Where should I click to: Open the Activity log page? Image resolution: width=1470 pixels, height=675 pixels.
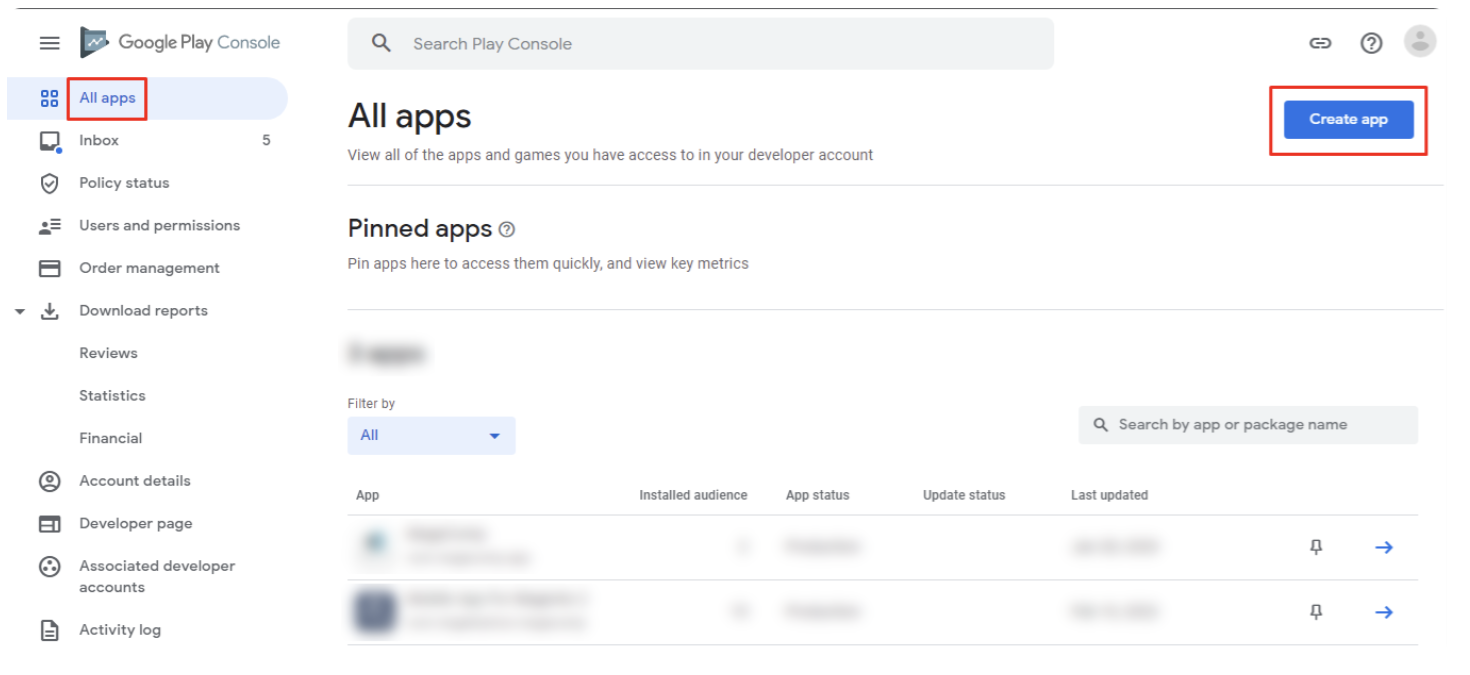pyautogui.click(x=121, y=629)
